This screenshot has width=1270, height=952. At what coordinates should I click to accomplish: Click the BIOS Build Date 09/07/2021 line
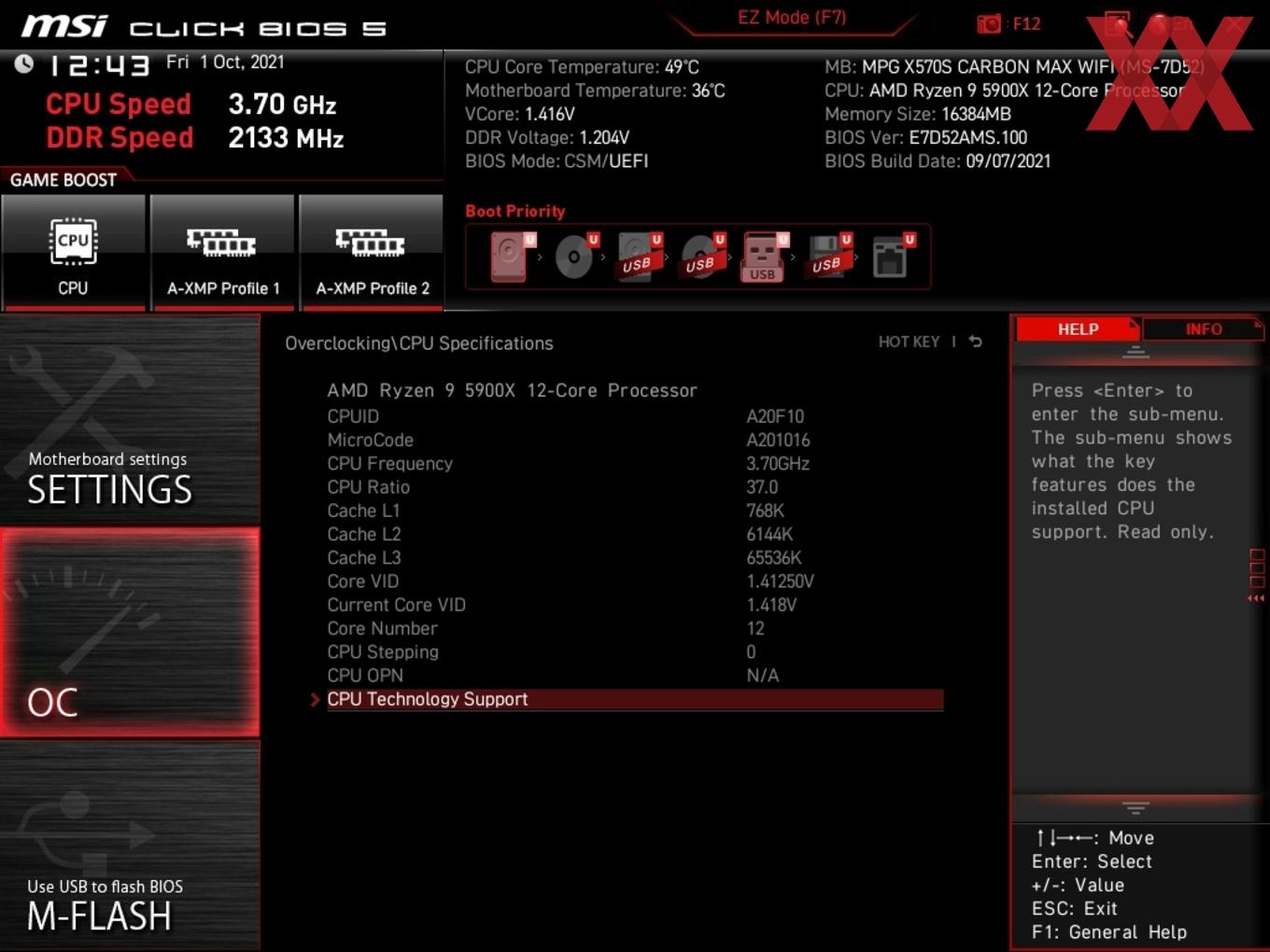click(x=938, y=161)
